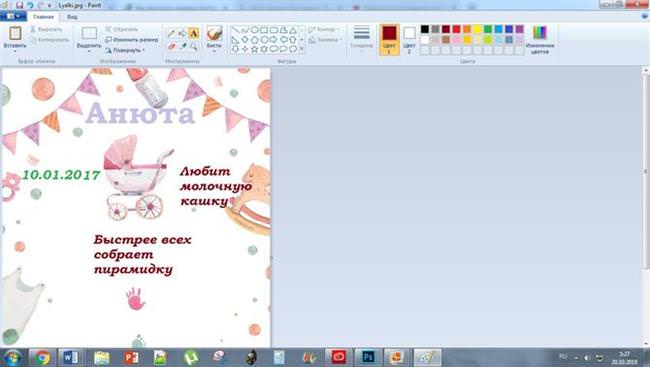
Task: Switch to the Главная tab
Action: [44, 17]
